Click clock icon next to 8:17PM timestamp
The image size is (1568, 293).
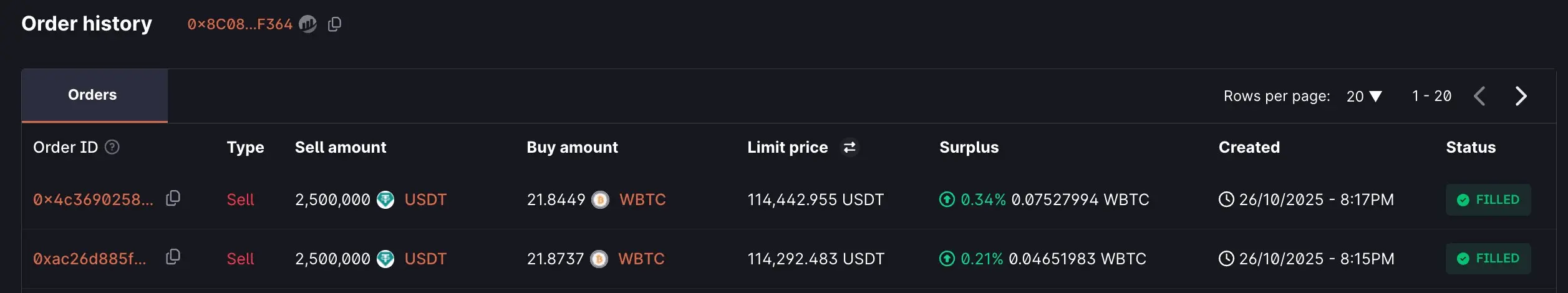(1226, 199)
